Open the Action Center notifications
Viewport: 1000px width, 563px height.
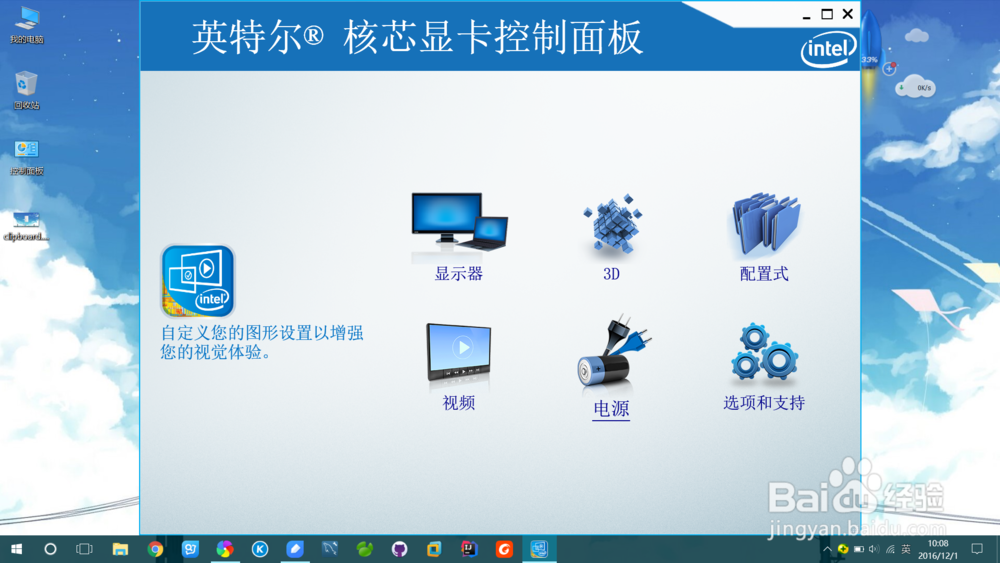tap(977, 549)
